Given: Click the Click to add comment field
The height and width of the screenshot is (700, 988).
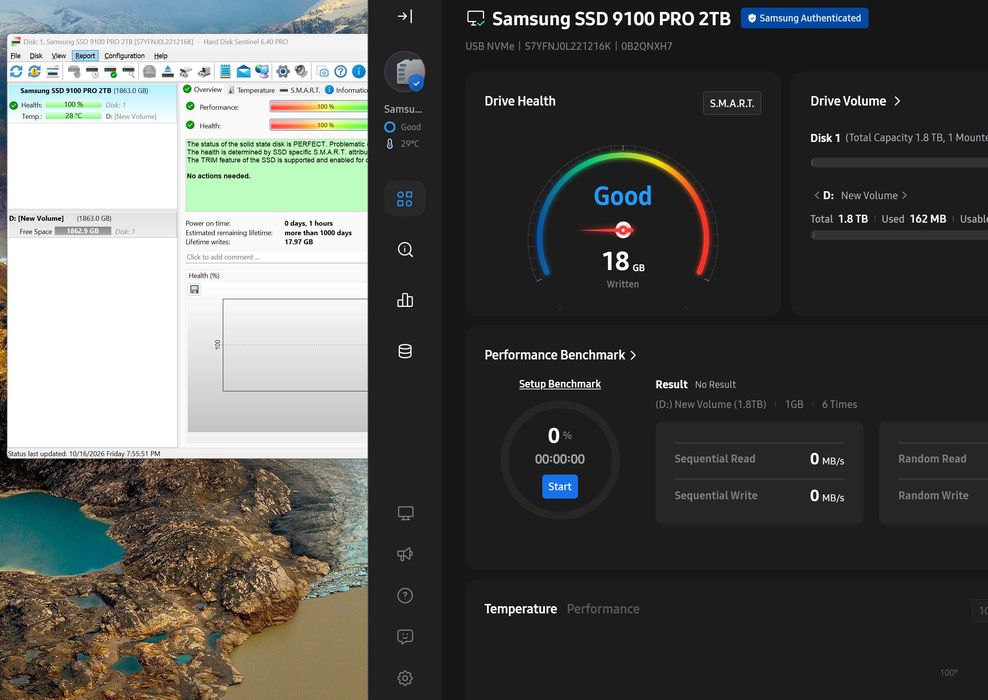Looking at the screenshot, I should tap(276, 257).
